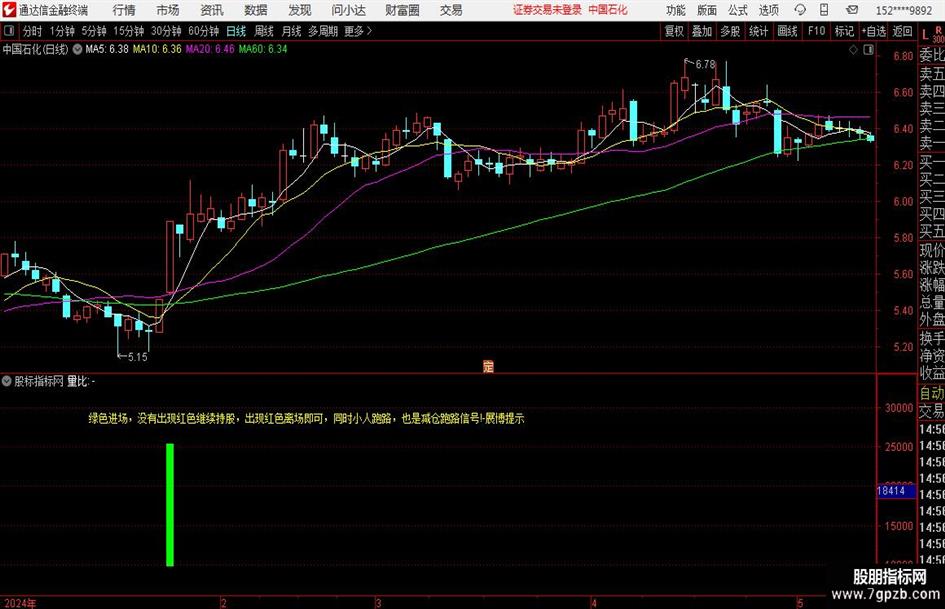Click the 标记 toolbar button
The image size is (945, 609).
tap(844, 31)
